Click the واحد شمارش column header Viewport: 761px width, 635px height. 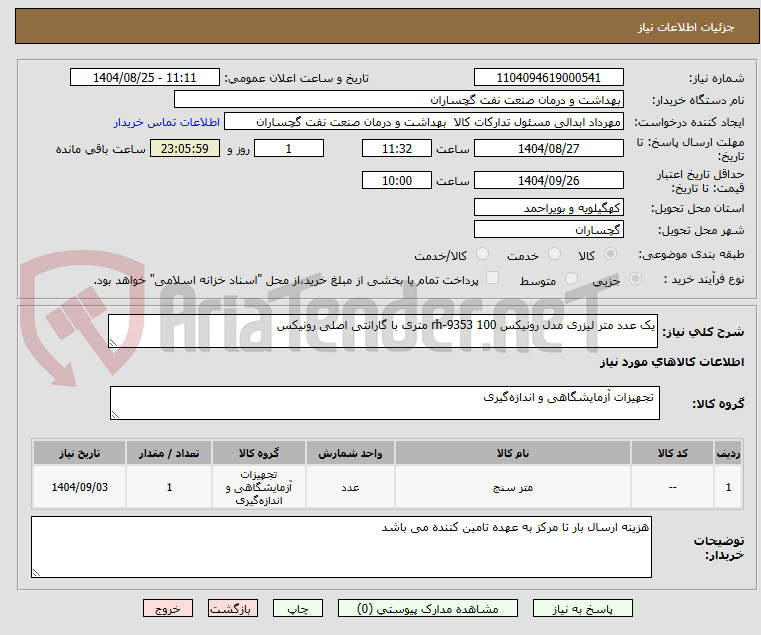(350, 453)
